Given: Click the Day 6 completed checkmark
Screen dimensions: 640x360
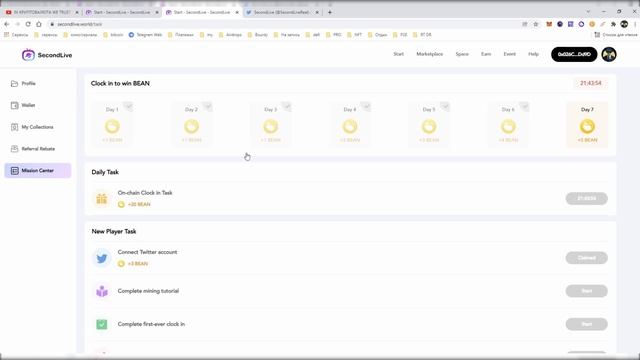Looking at the screenshot, I should click(524, 107).
